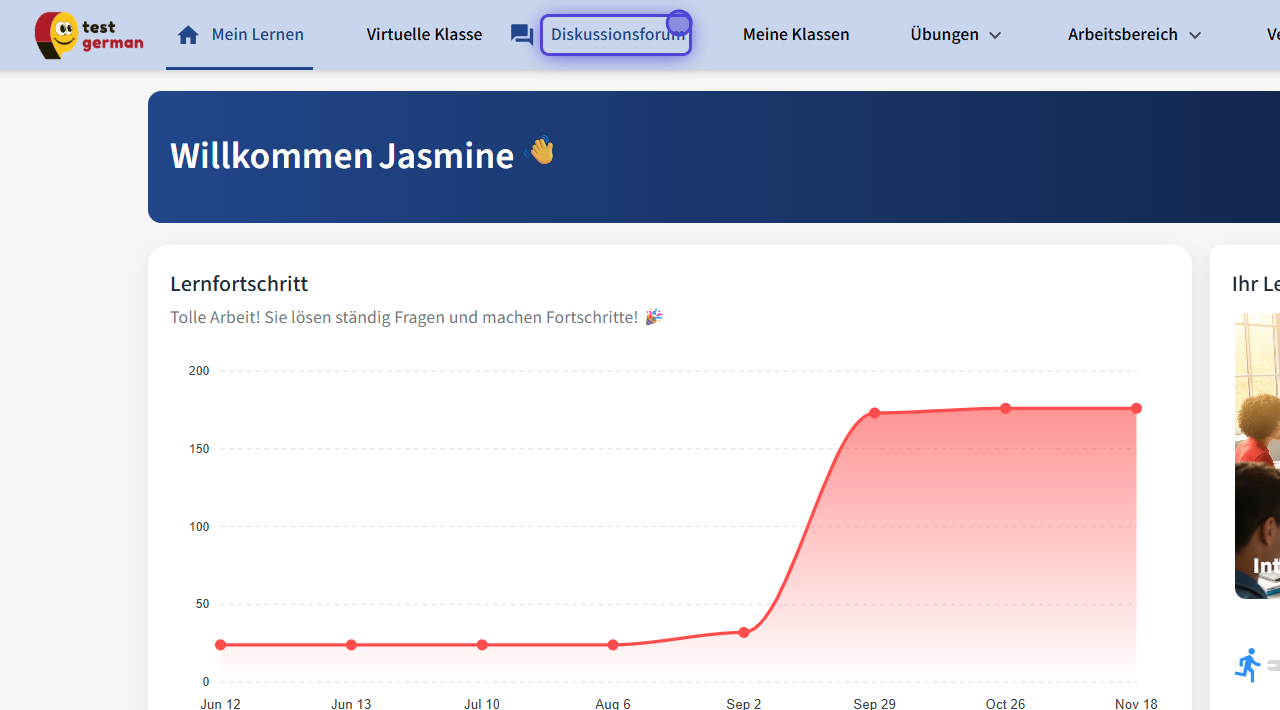Viewport: 1280px width, 710px height.
Task: Open the Virtuelle Klasse page
Action: click(424, 34)
